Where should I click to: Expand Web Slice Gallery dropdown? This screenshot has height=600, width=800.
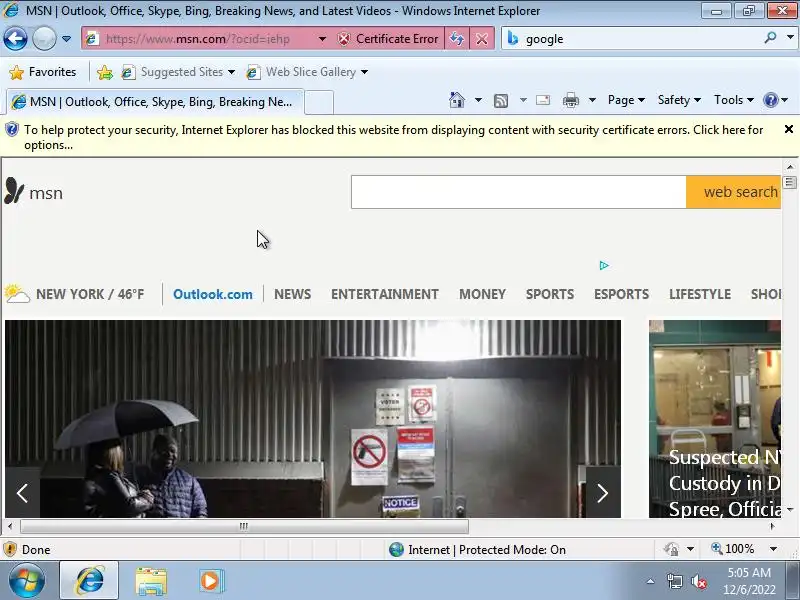[x=364, y=72]
